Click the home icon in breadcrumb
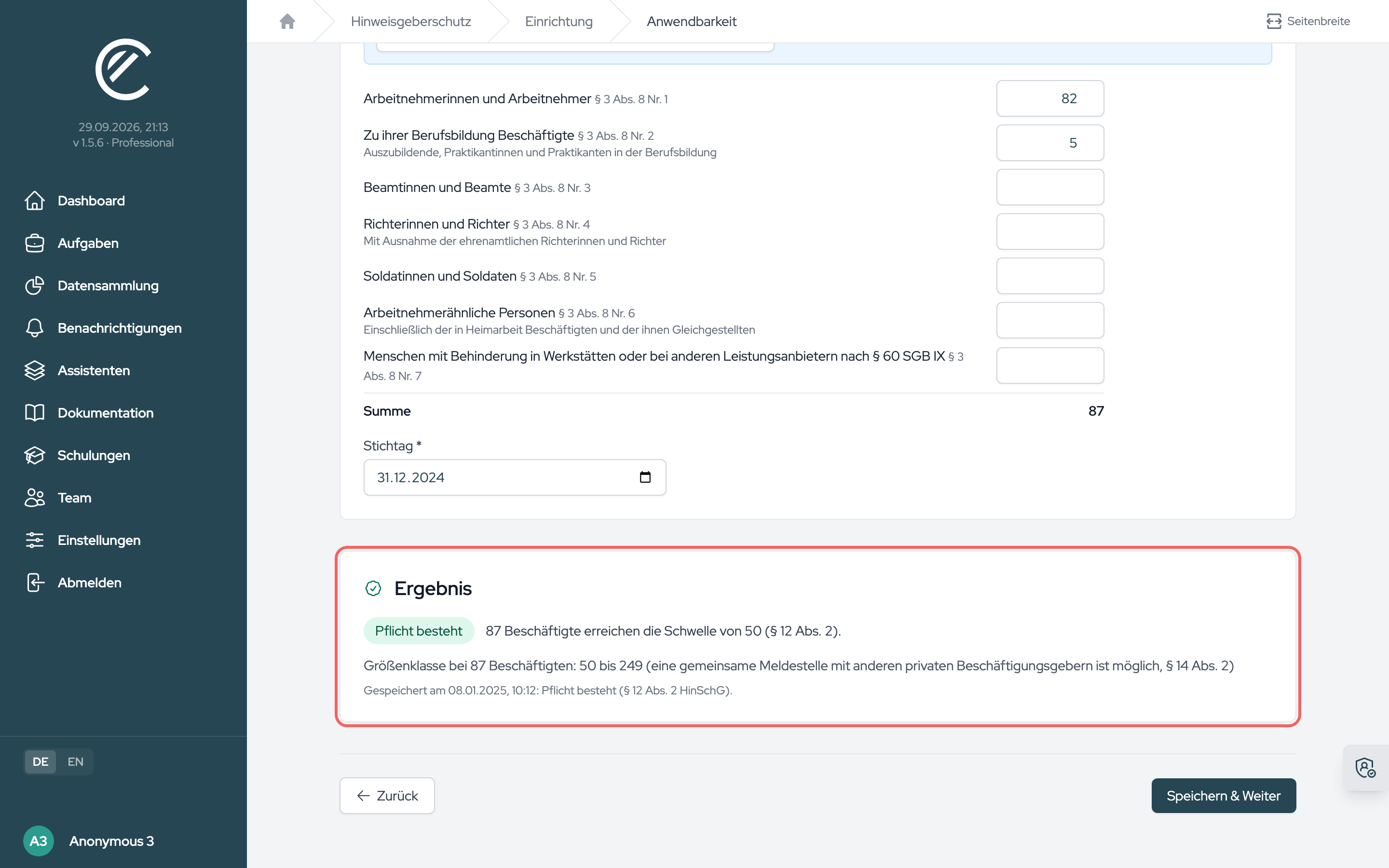 point(287,21)
